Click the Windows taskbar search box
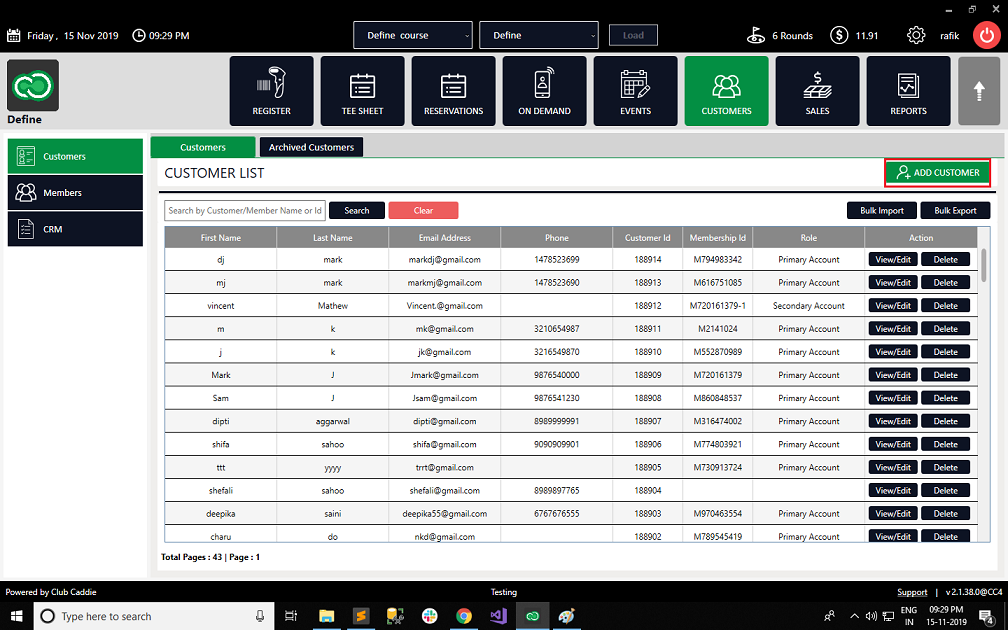Screen dimensions: 1008x630 point(154,616)
